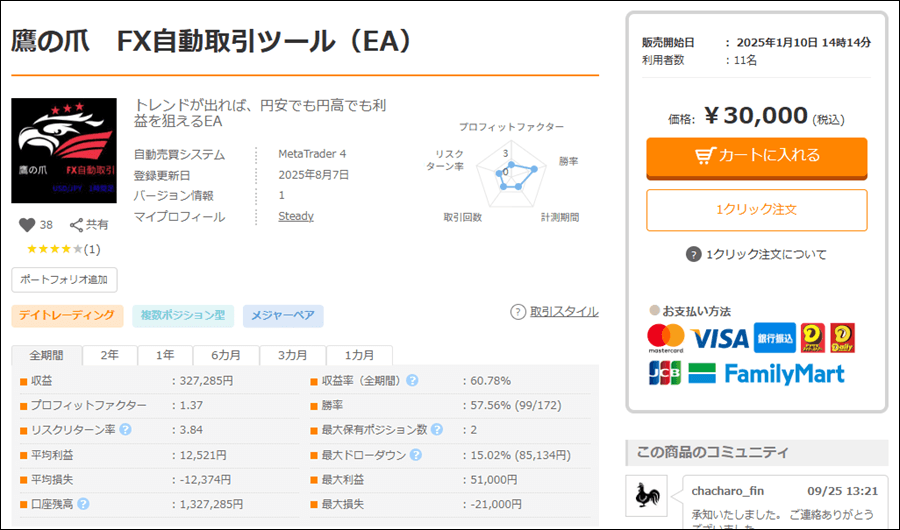
Task: Click the Daily Yamazaki payment icon
Action: 842,338
